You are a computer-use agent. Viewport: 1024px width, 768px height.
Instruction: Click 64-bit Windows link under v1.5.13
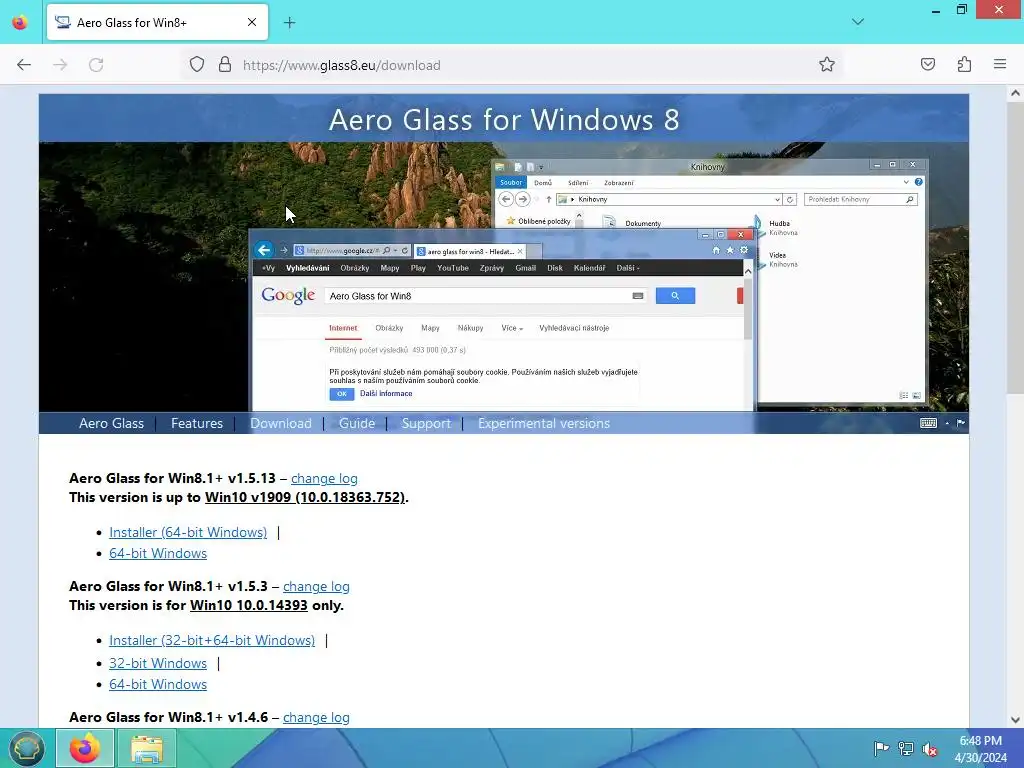tap(158, 553)
